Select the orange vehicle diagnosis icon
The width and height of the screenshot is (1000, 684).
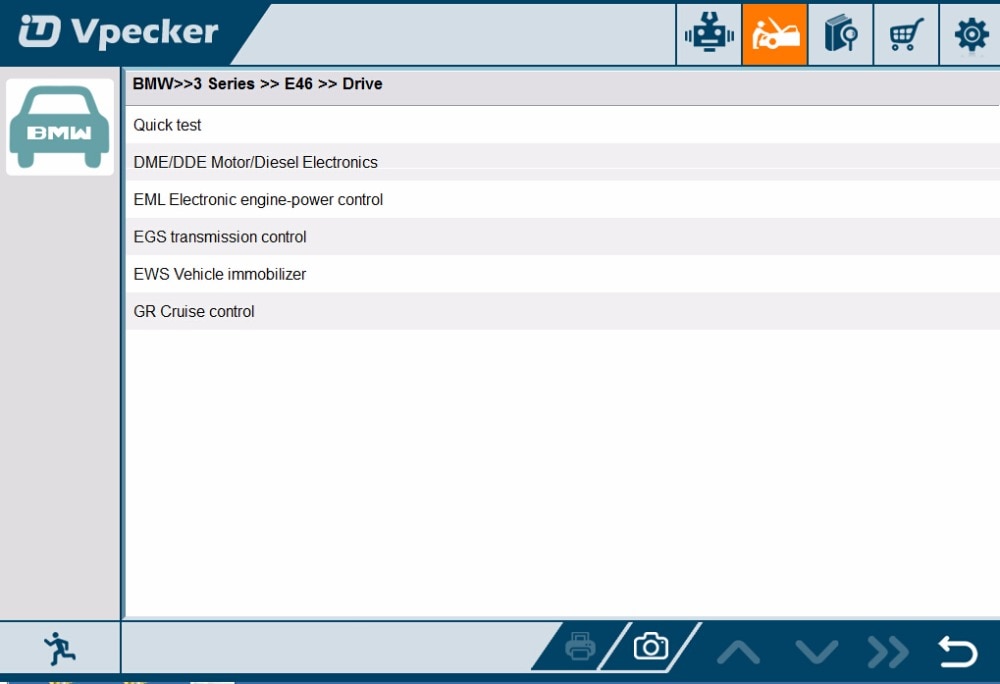[x=774, y=35]
